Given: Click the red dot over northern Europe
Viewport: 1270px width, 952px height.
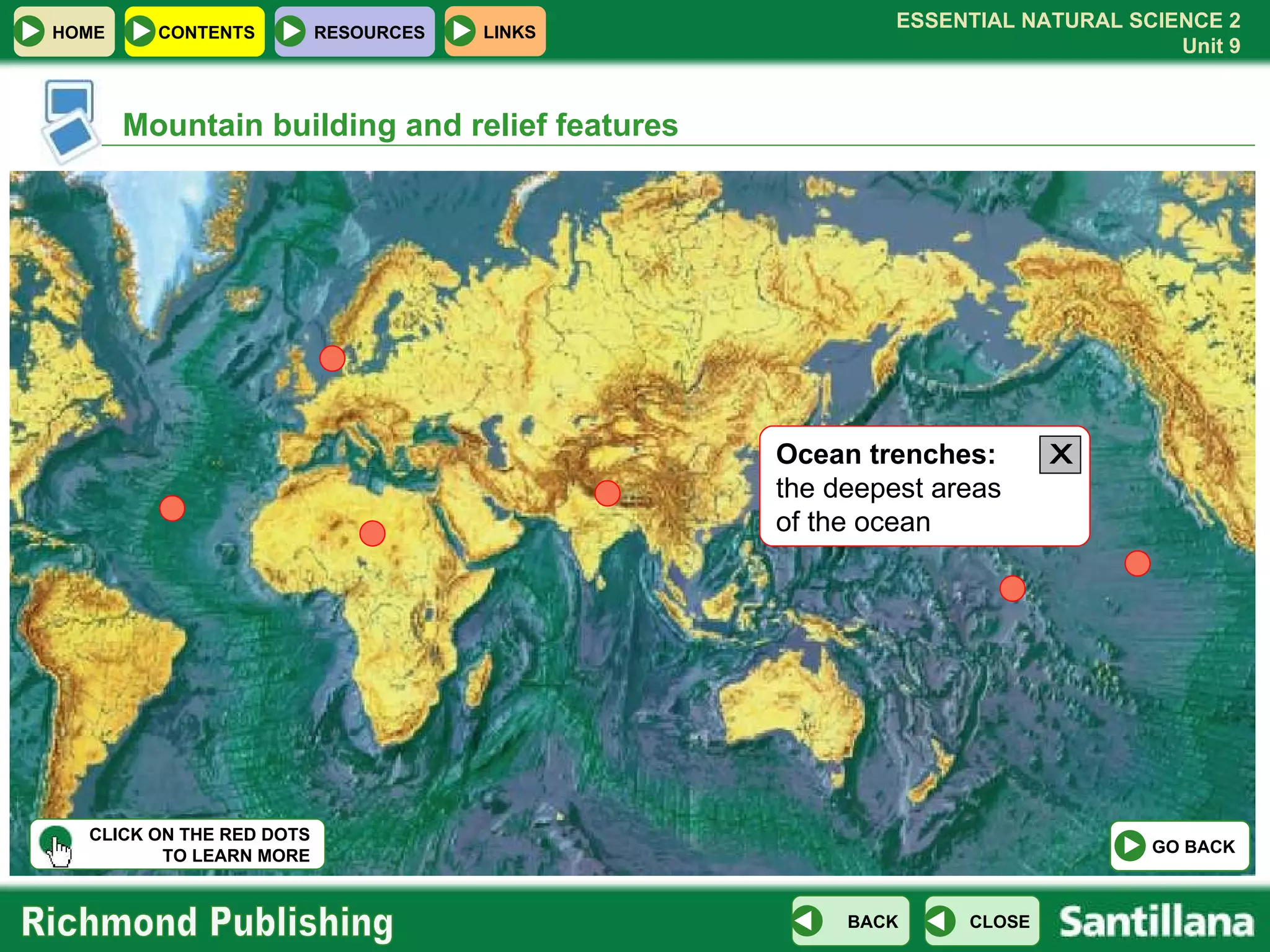Looking at the screenshot, I should pos(332,358).
